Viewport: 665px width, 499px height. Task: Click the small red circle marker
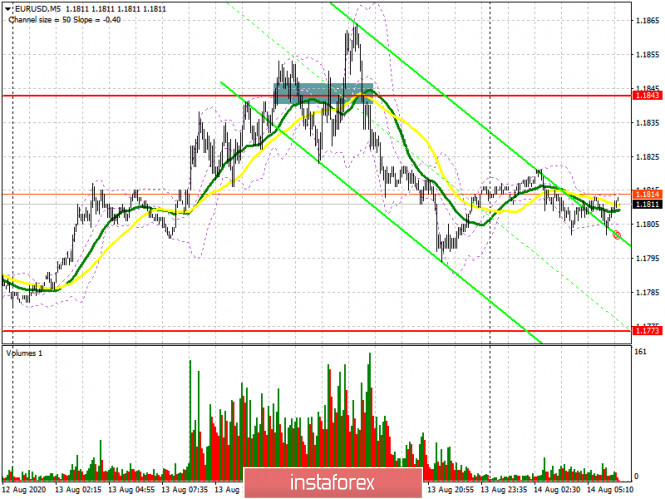(x=616, y=235)
